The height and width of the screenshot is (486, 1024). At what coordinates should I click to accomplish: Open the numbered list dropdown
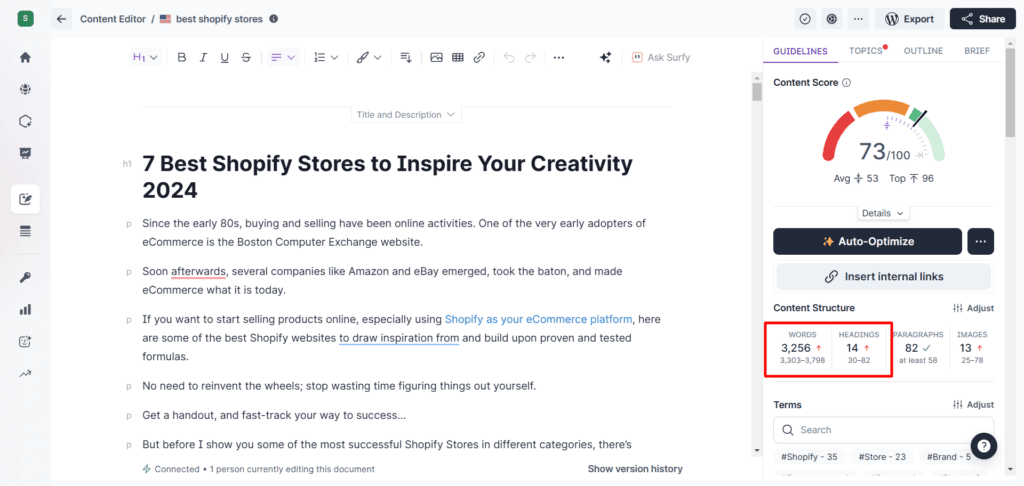click(326, 57)
